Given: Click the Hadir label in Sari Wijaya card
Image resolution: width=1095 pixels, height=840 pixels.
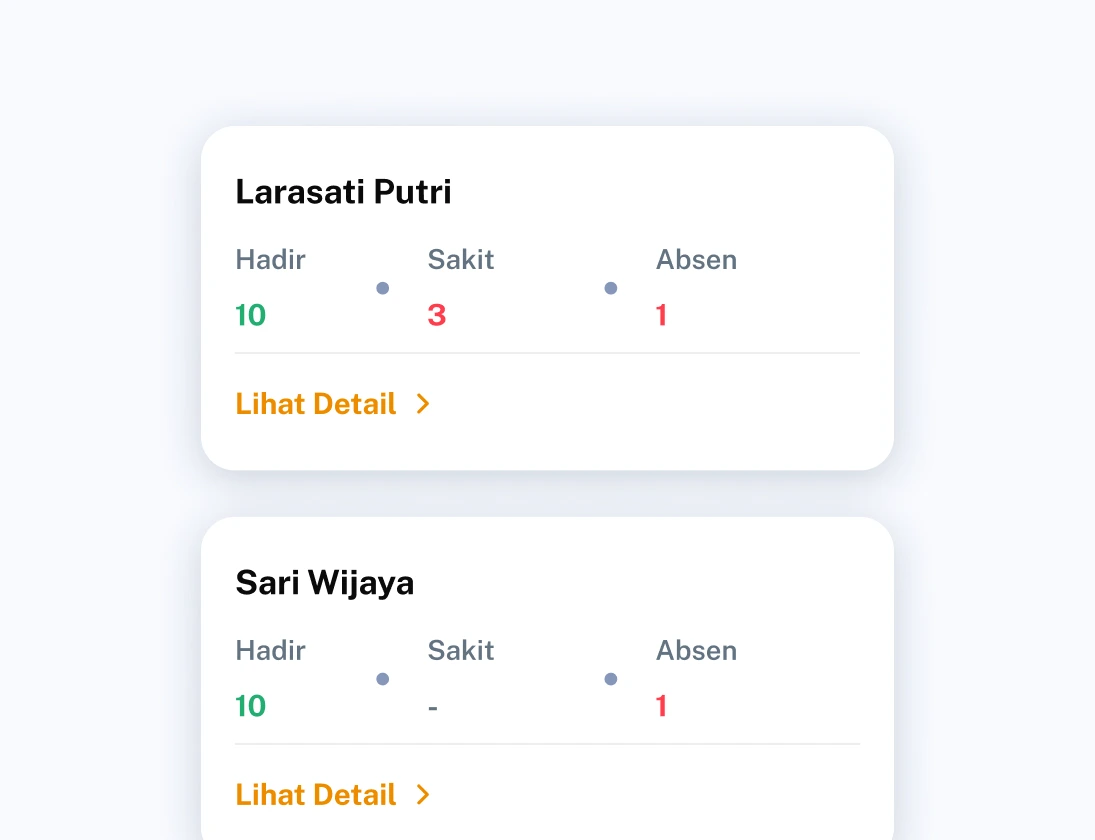Looking at the screenshot, I should pyautogui.click(x=270, y=651).
